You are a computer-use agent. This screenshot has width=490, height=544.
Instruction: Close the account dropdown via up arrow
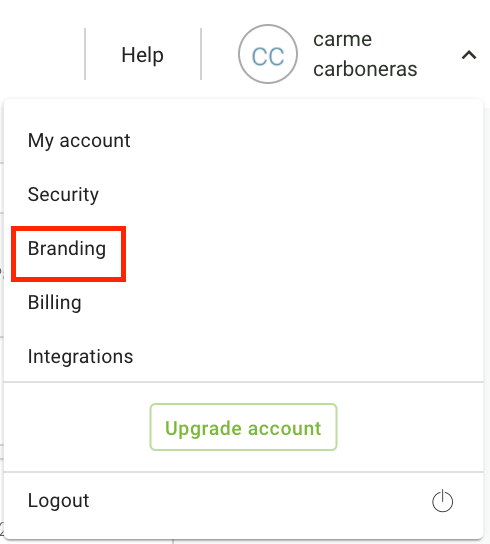469,55
